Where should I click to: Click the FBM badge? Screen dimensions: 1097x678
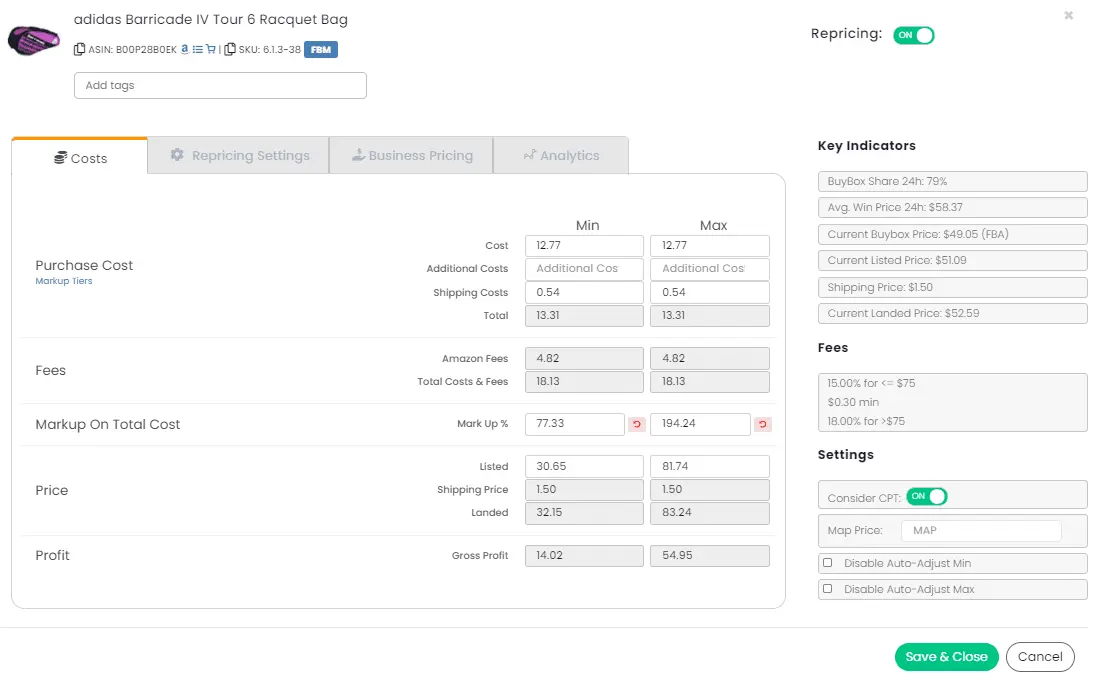321,50
